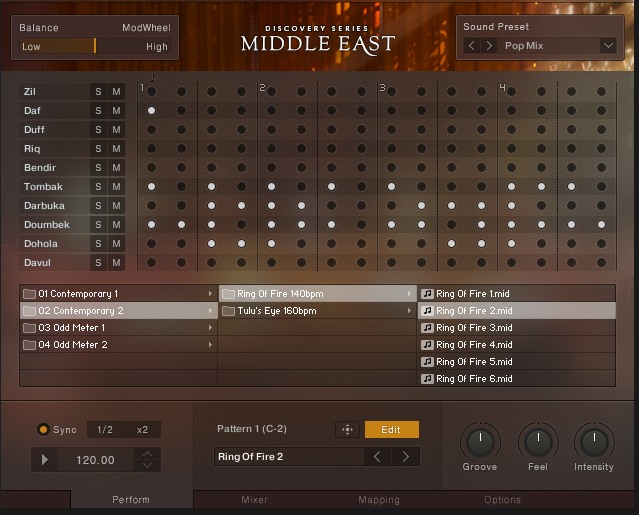Open Tulu's Eye 160bpm folder
639x515 pixels.
click(x=317, y=311)
